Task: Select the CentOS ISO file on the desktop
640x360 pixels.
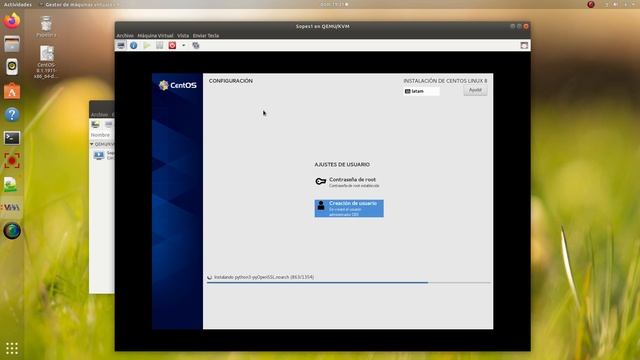Action: (46, 62)
